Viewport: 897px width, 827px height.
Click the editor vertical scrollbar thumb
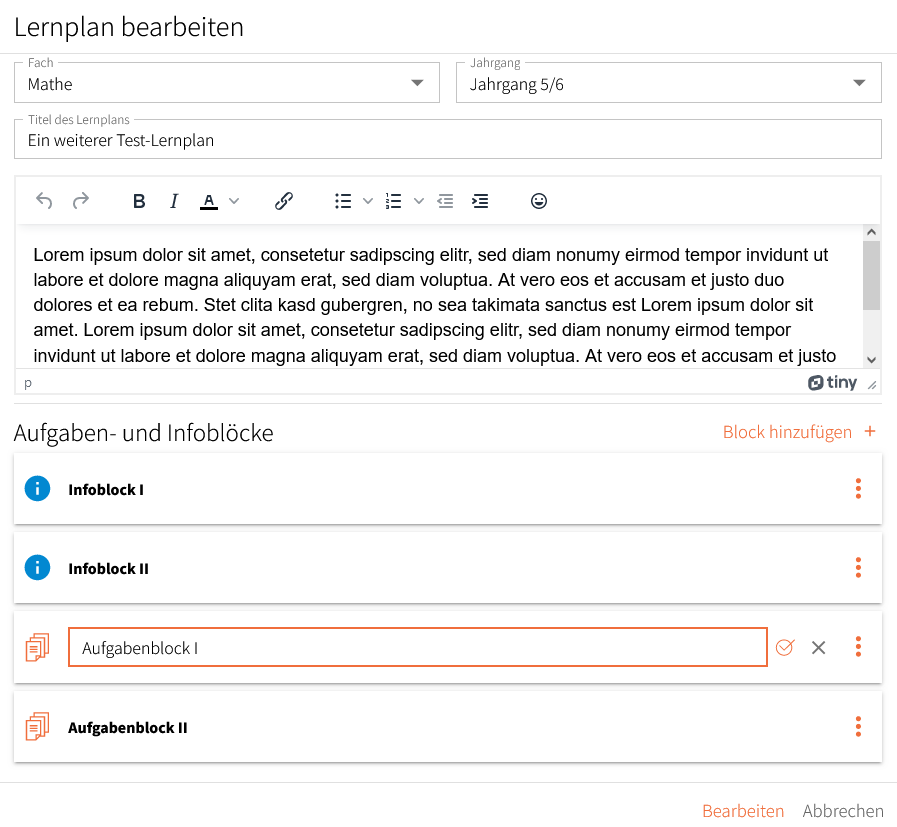coord(871,275)
